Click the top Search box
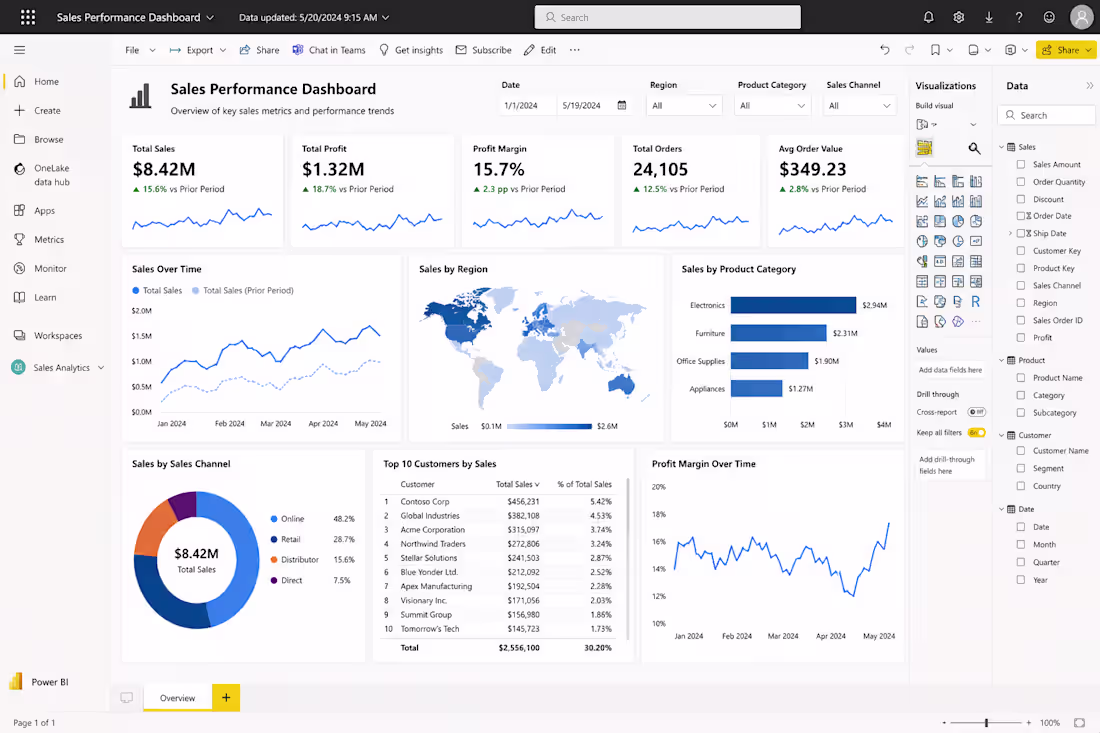Screen dimensions: 1100x733 (667, 17)
